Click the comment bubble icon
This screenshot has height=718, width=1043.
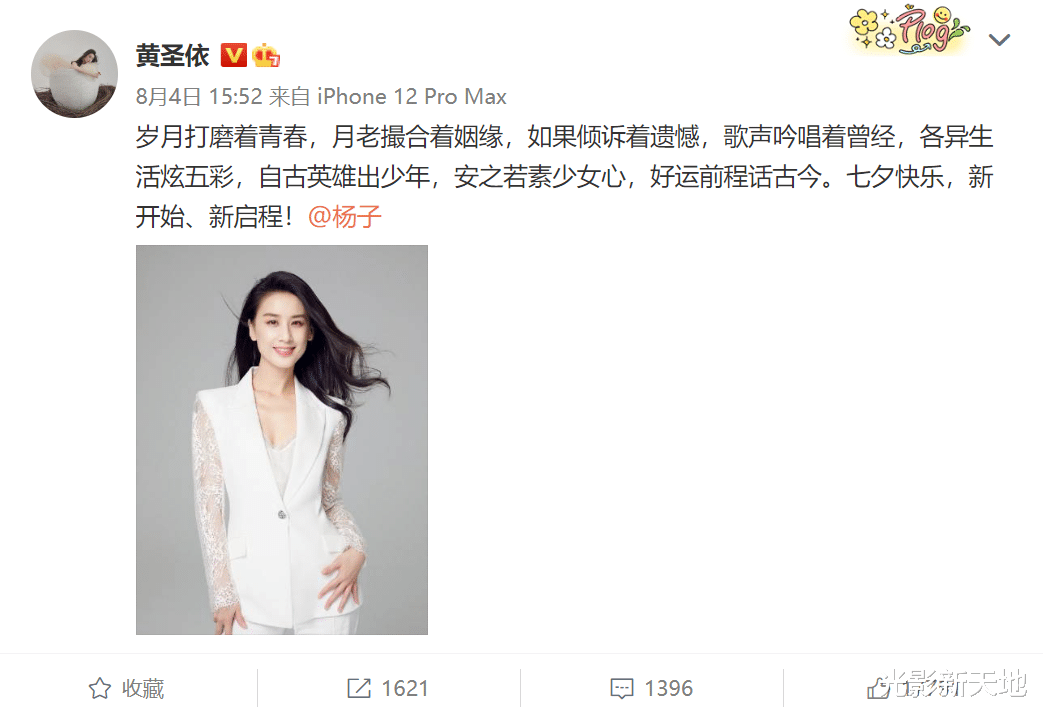click(622, 688)
